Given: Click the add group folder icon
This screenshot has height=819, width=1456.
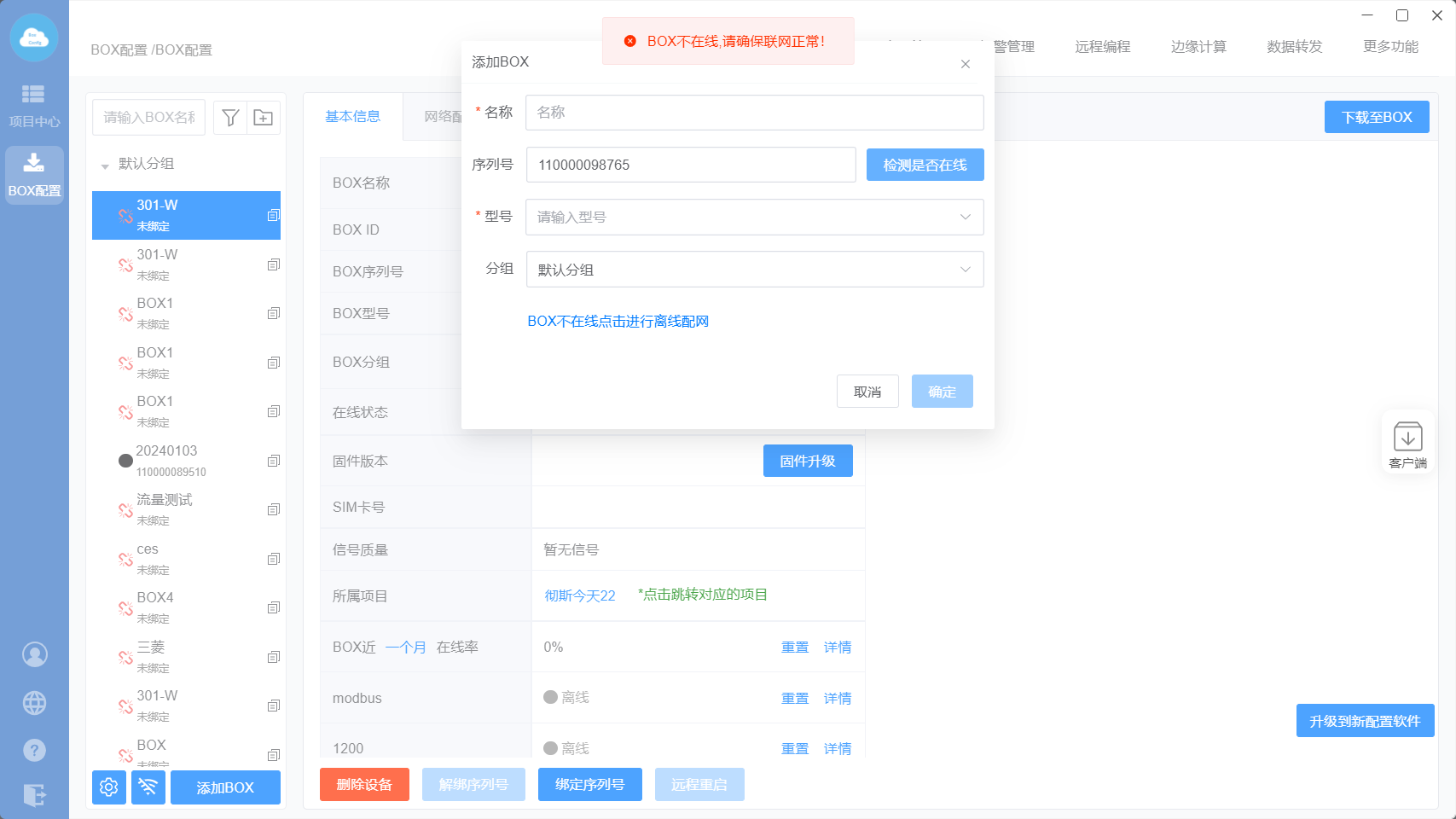Looking at the screenshot, I should pyautogui.click(x=264, y=118).
